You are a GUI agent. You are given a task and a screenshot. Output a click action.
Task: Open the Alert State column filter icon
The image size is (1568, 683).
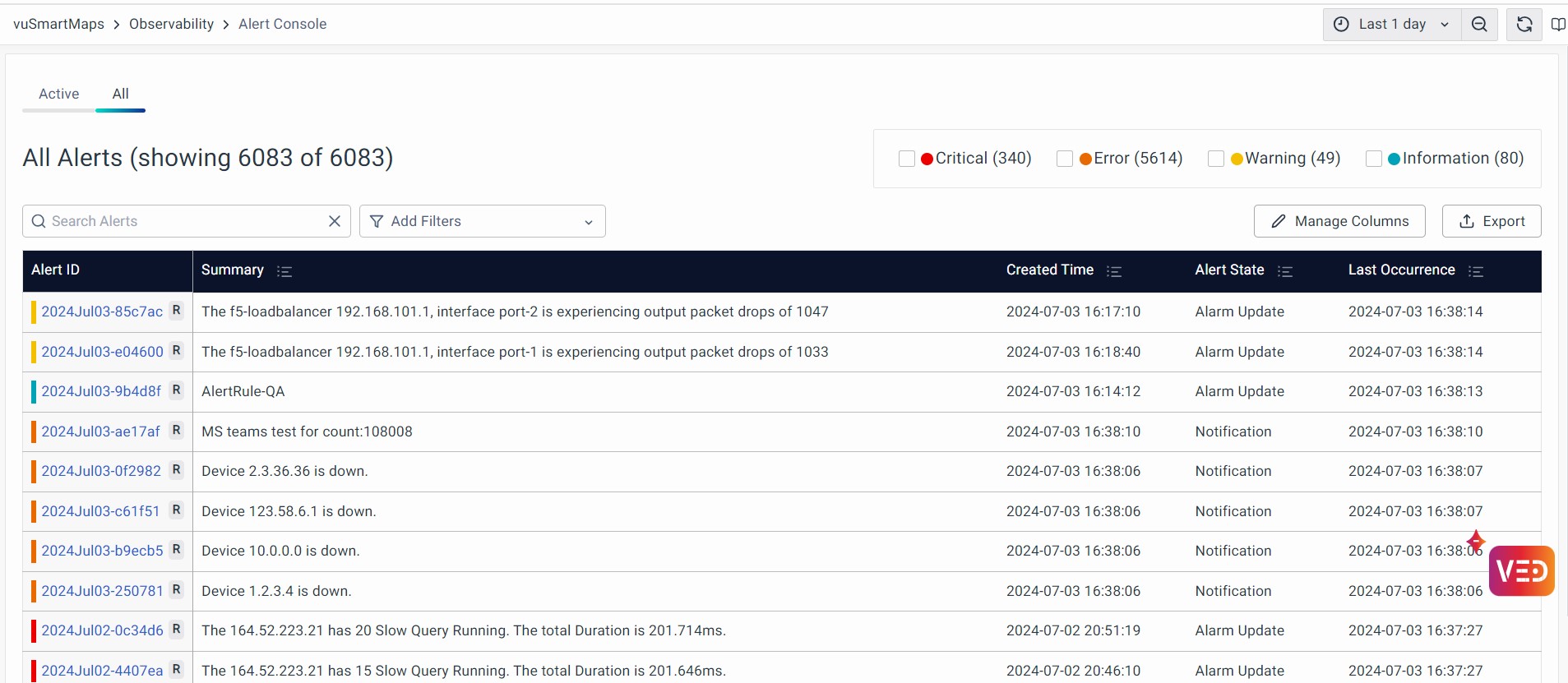(x=1285, y=271)
